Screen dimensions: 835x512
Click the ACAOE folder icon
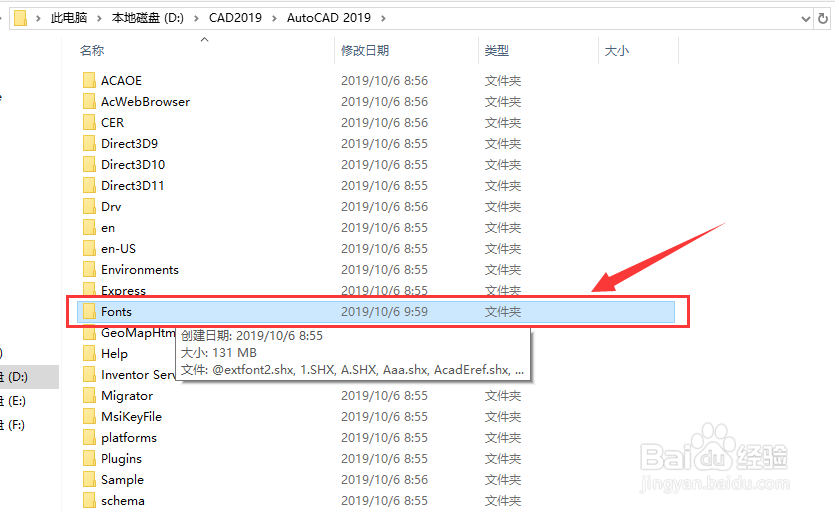[89, 80]
